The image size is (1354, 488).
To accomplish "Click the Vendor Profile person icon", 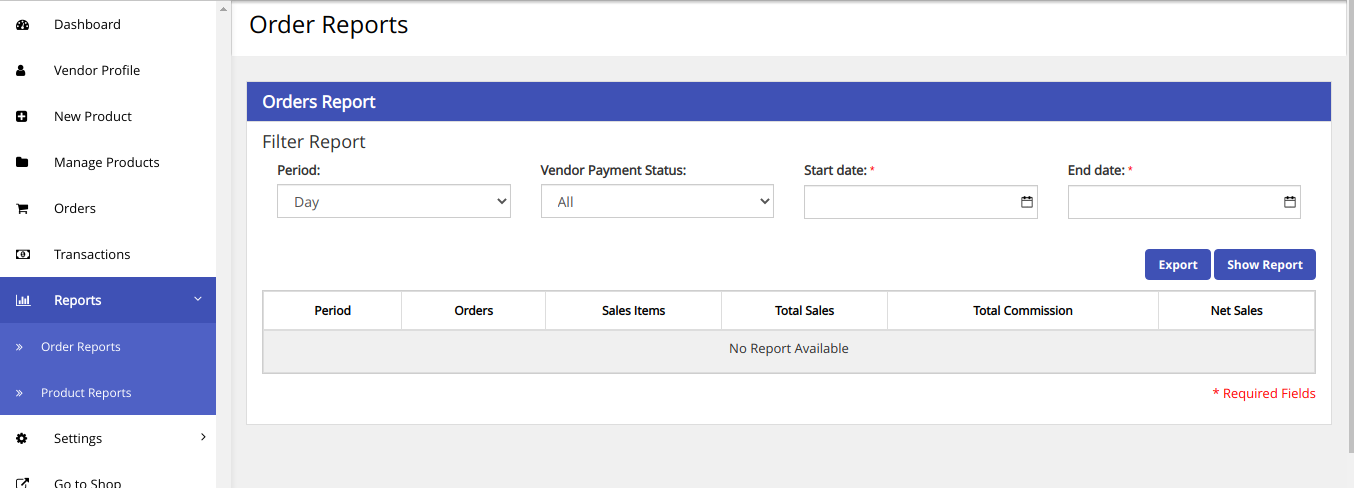I will coord(22,71).
